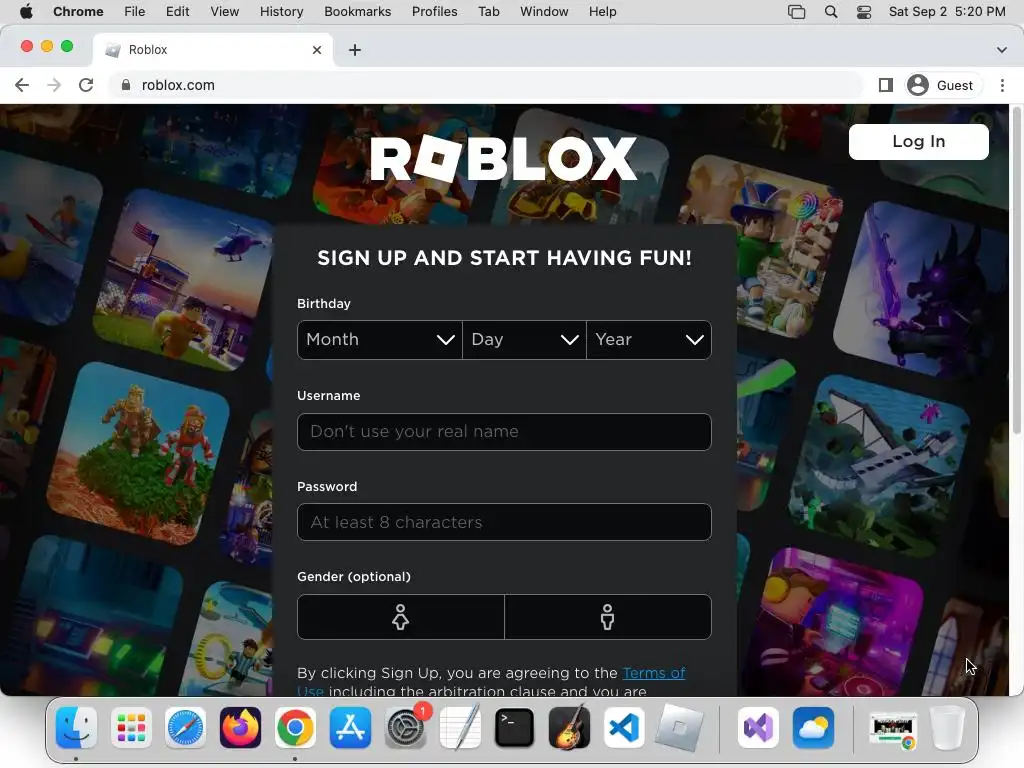
Task: Open TextEdit from the Dock
Action: [x=460, y=728]
